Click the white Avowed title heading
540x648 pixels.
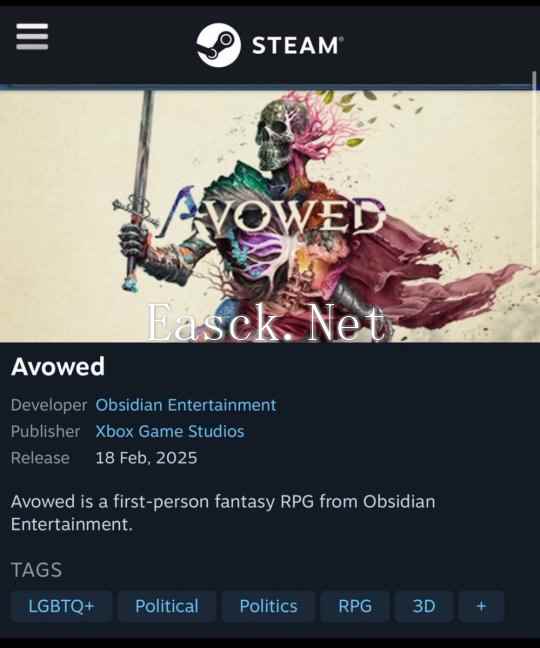coord(58,367)
